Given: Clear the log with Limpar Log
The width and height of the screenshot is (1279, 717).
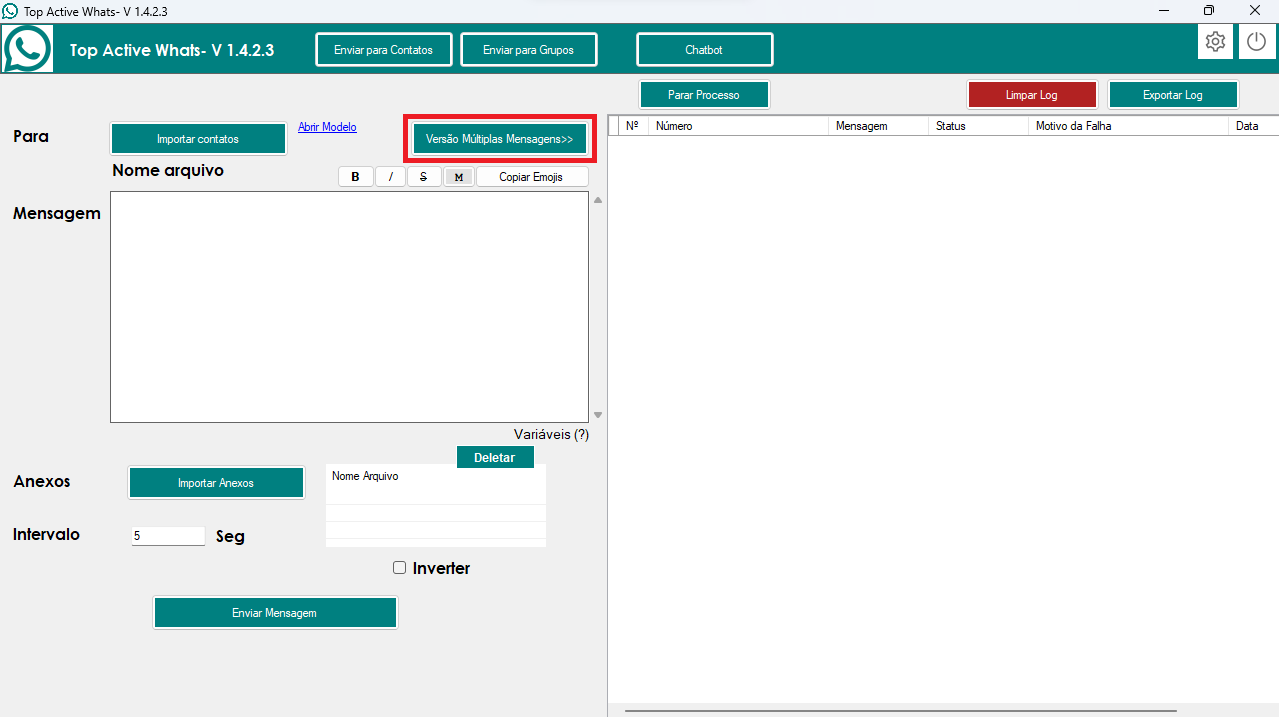Looking at the screenshot, I should click(1032, 95).
